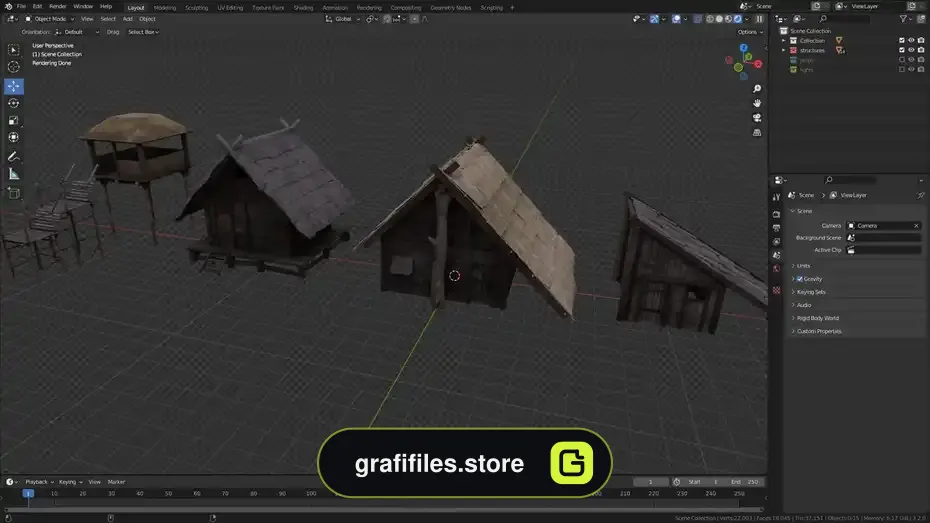Open the Texture properties tab
Screen dimensions: 930x523
776,290
